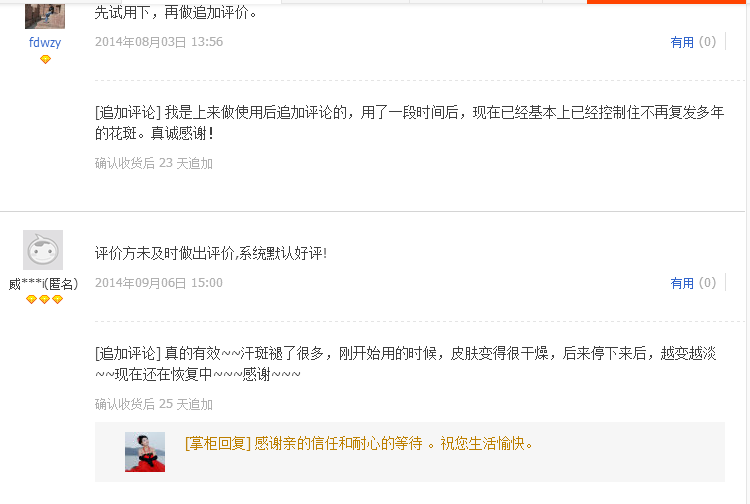Click the 2014年09月06日 15:00 timestamp
This screenshot has width=750, height=504.
(x=159, y=283)
